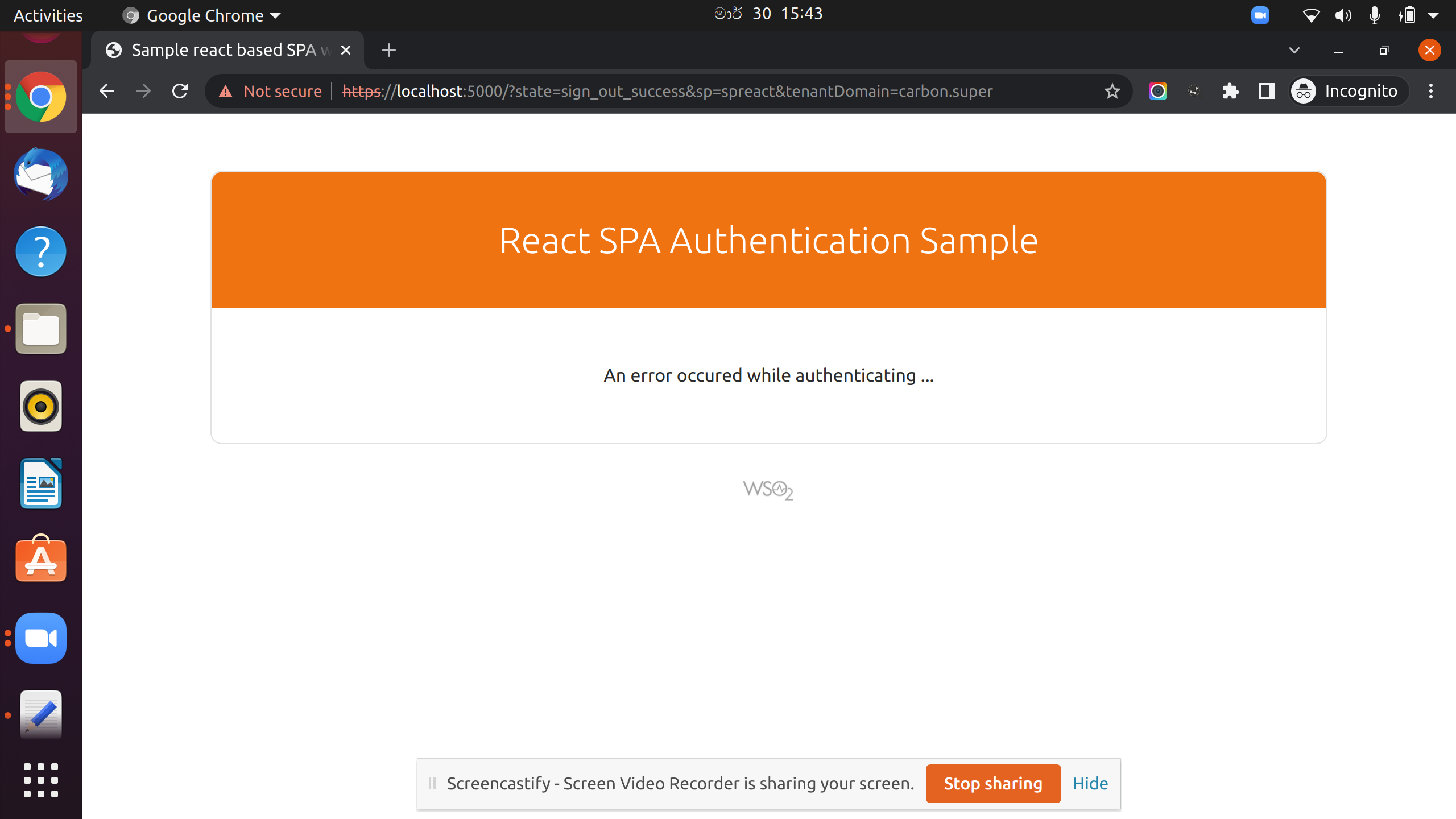Image resolution: width=1456 pixels, height=819 pixels.
Task: Select the Sample react based SPA tab
Action: click(x=223, y=50)
